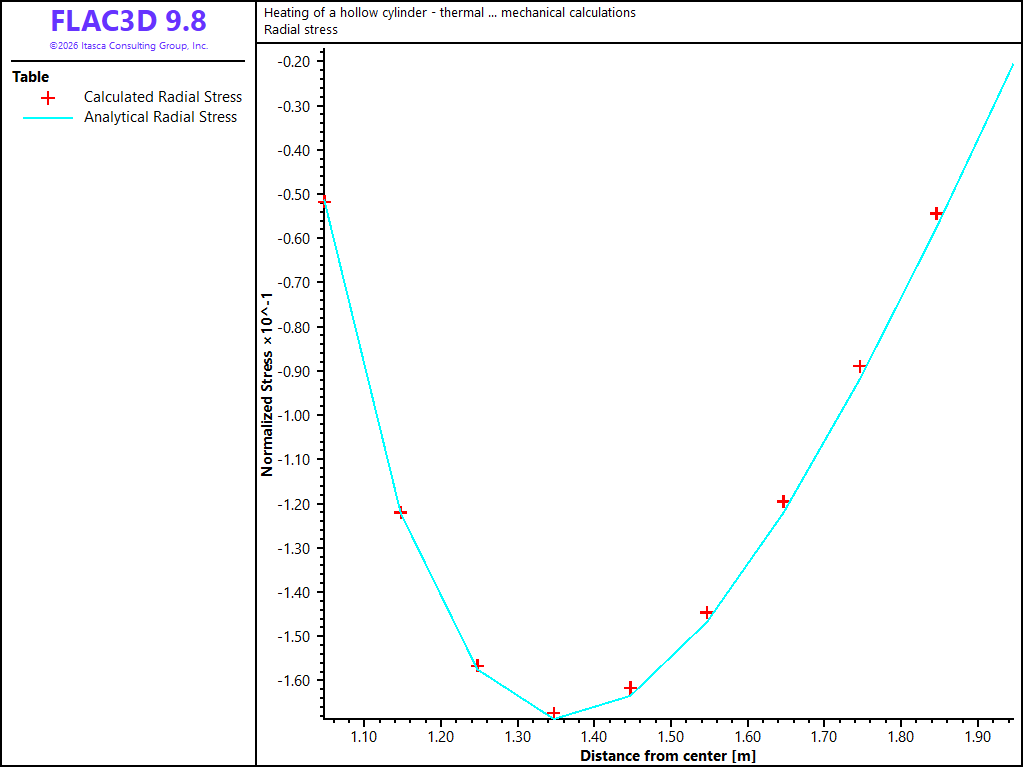Click the cyan Analytical Radial Stress legend line
Viewport: 1024px width, 768px height.
[x=48, y=118]
